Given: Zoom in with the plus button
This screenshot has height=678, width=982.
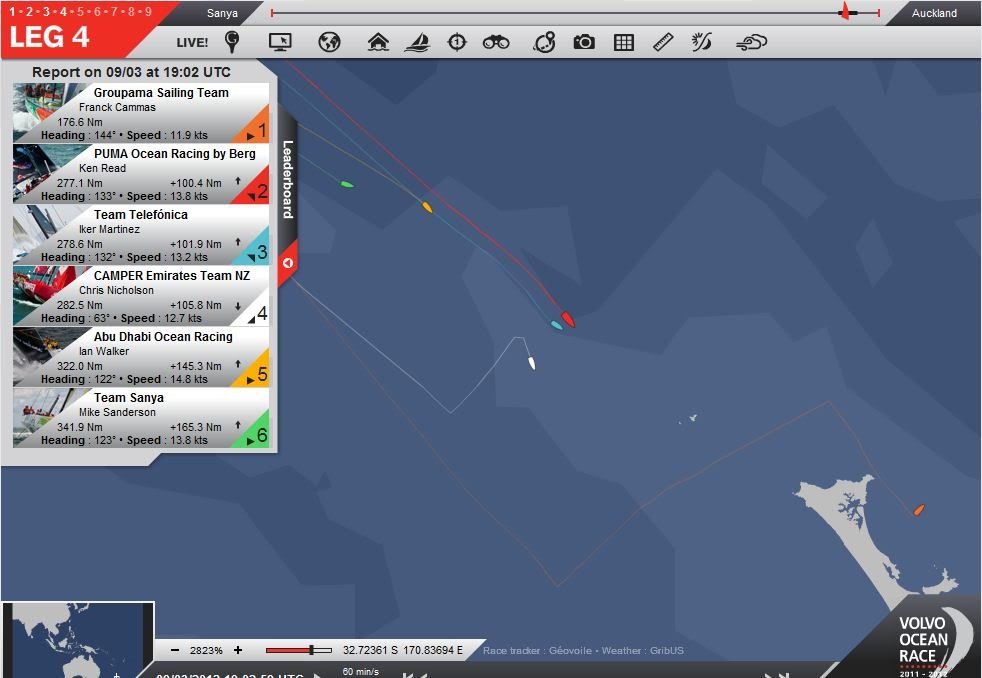Looking at the screenshot, I should pyautogui.click(x=238, y=650).
